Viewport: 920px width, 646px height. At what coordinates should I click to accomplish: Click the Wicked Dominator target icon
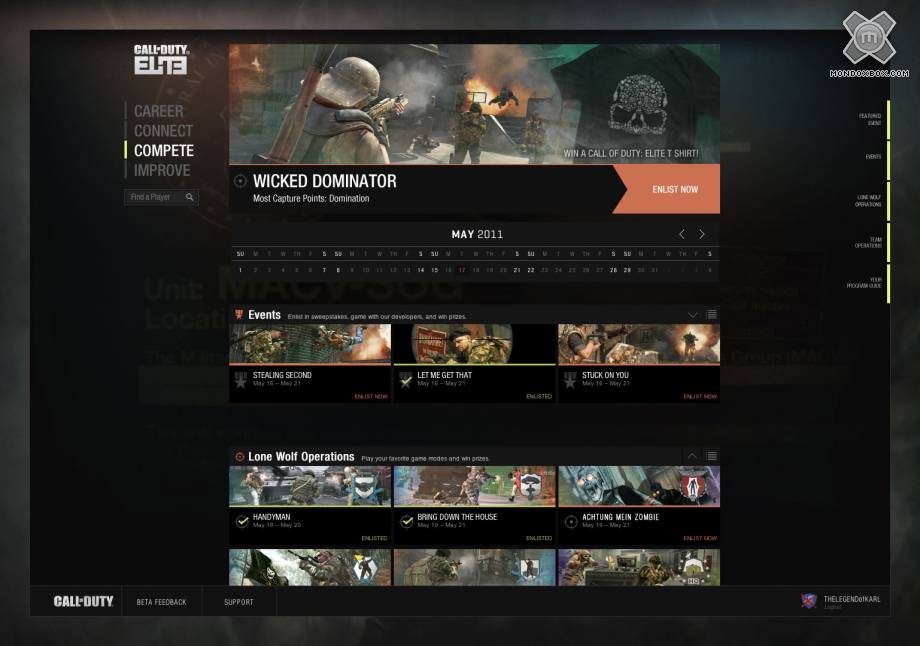click(x=240, y=181)
